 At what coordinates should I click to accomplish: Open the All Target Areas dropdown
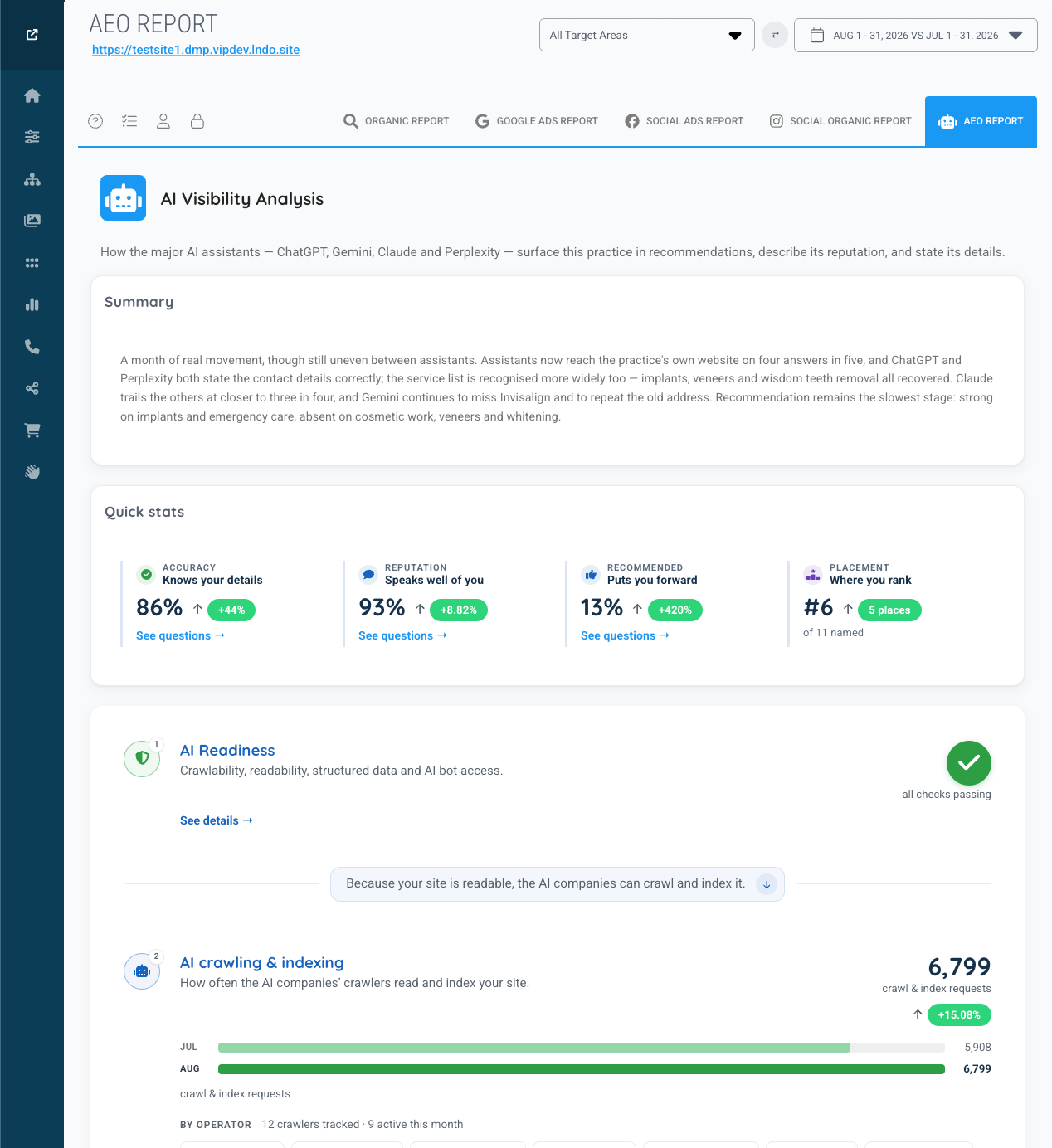(x=647, y=35)
